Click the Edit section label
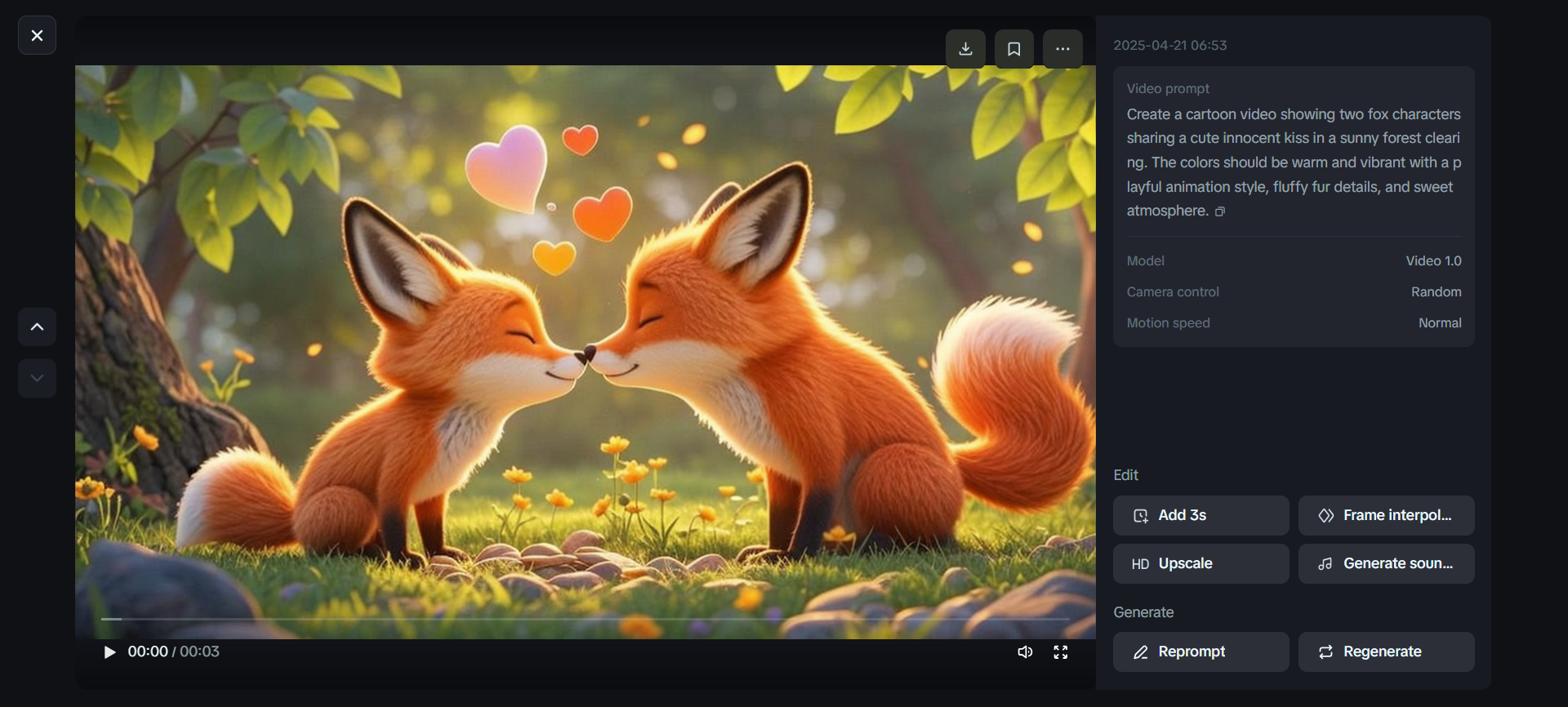Viewport: 1568px width, 707px height. pyautogui.click(x=1125, y=475)
